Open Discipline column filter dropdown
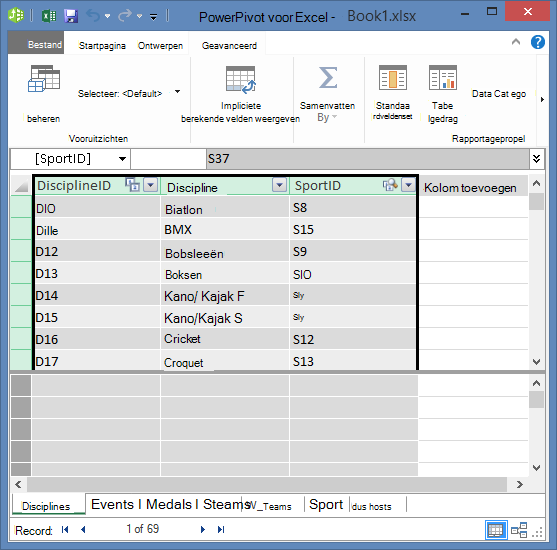 280,185
